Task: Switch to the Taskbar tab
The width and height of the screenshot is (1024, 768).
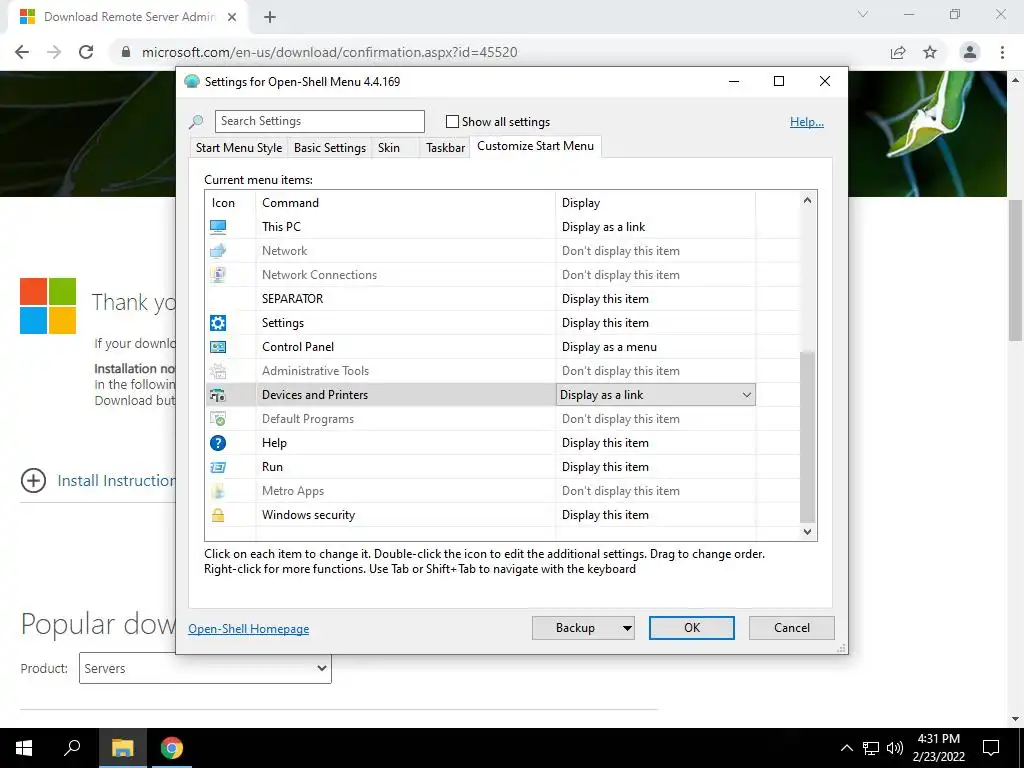Action: point(445,148)
